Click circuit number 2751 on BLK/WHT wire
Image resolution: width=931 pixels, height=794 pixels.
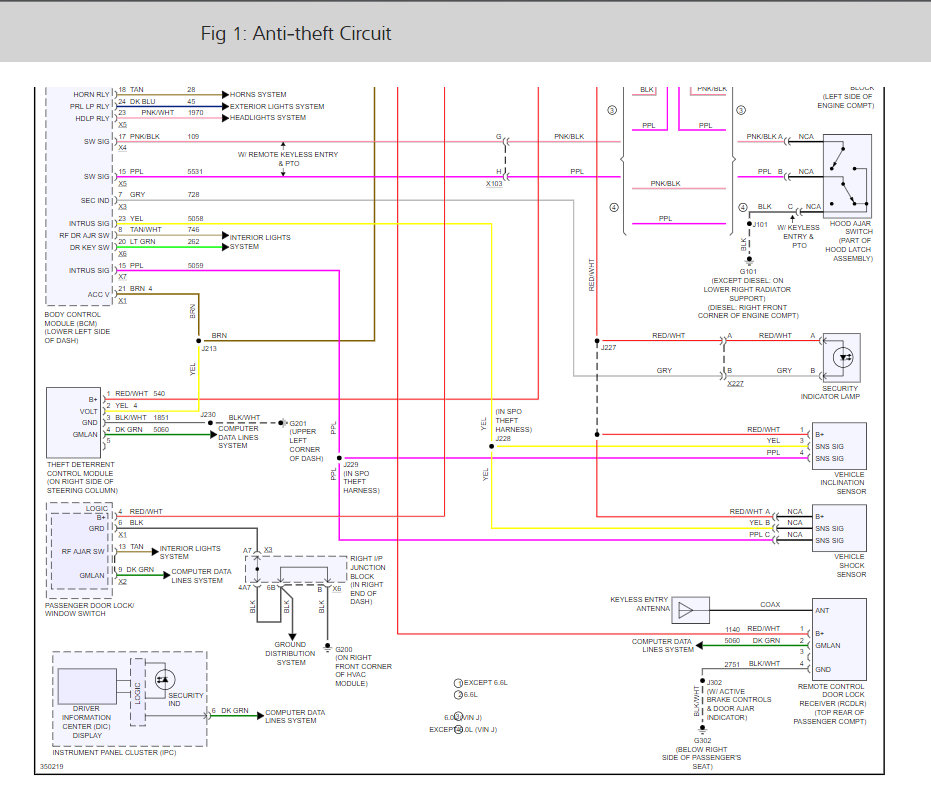tap(732, 665)
